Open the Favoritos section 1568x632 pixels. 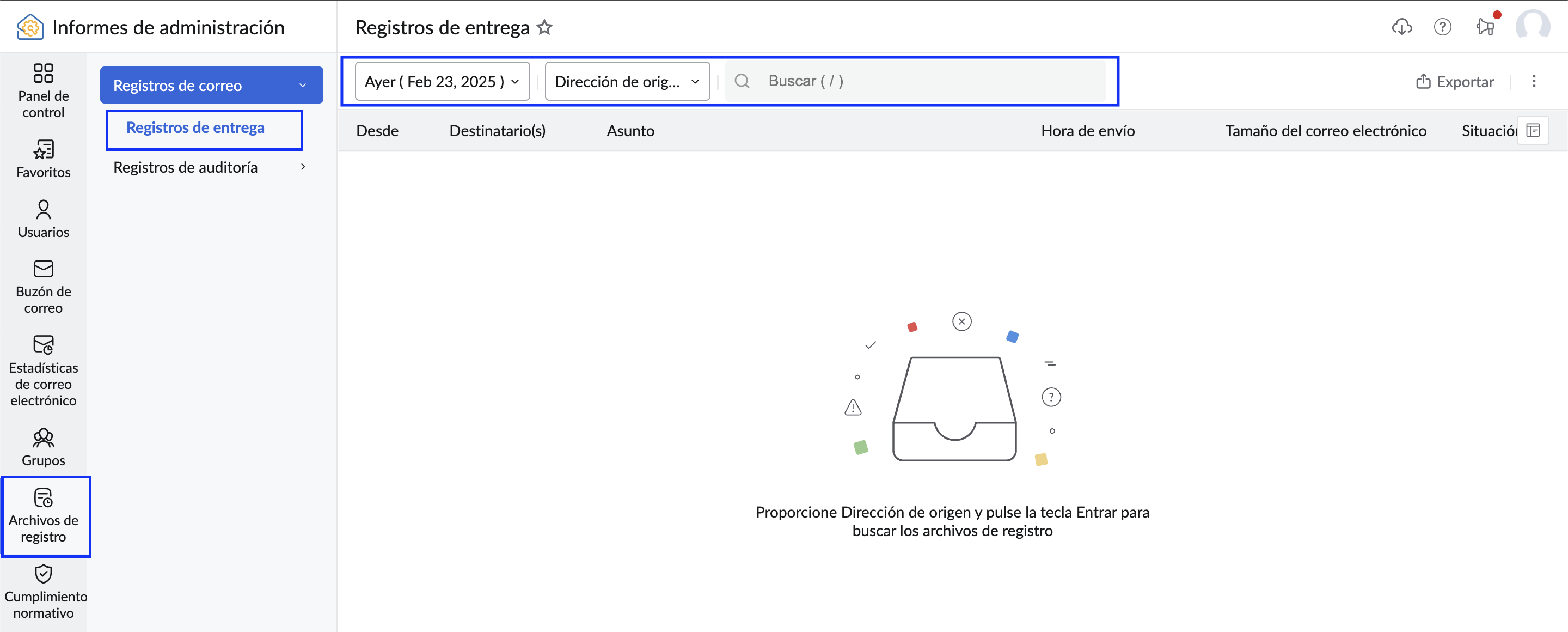pyautogui.click(x=43, y=159)
